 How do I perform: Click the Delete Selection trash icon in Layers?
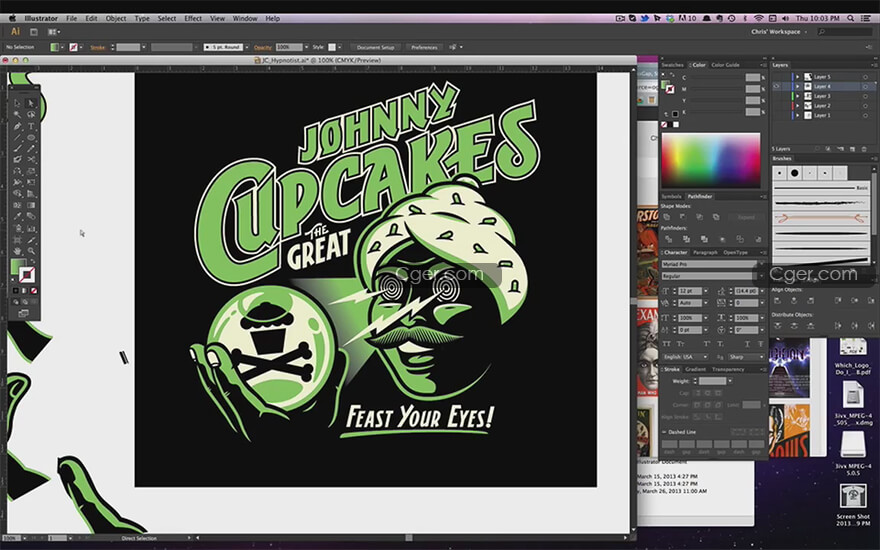point(864,149)
